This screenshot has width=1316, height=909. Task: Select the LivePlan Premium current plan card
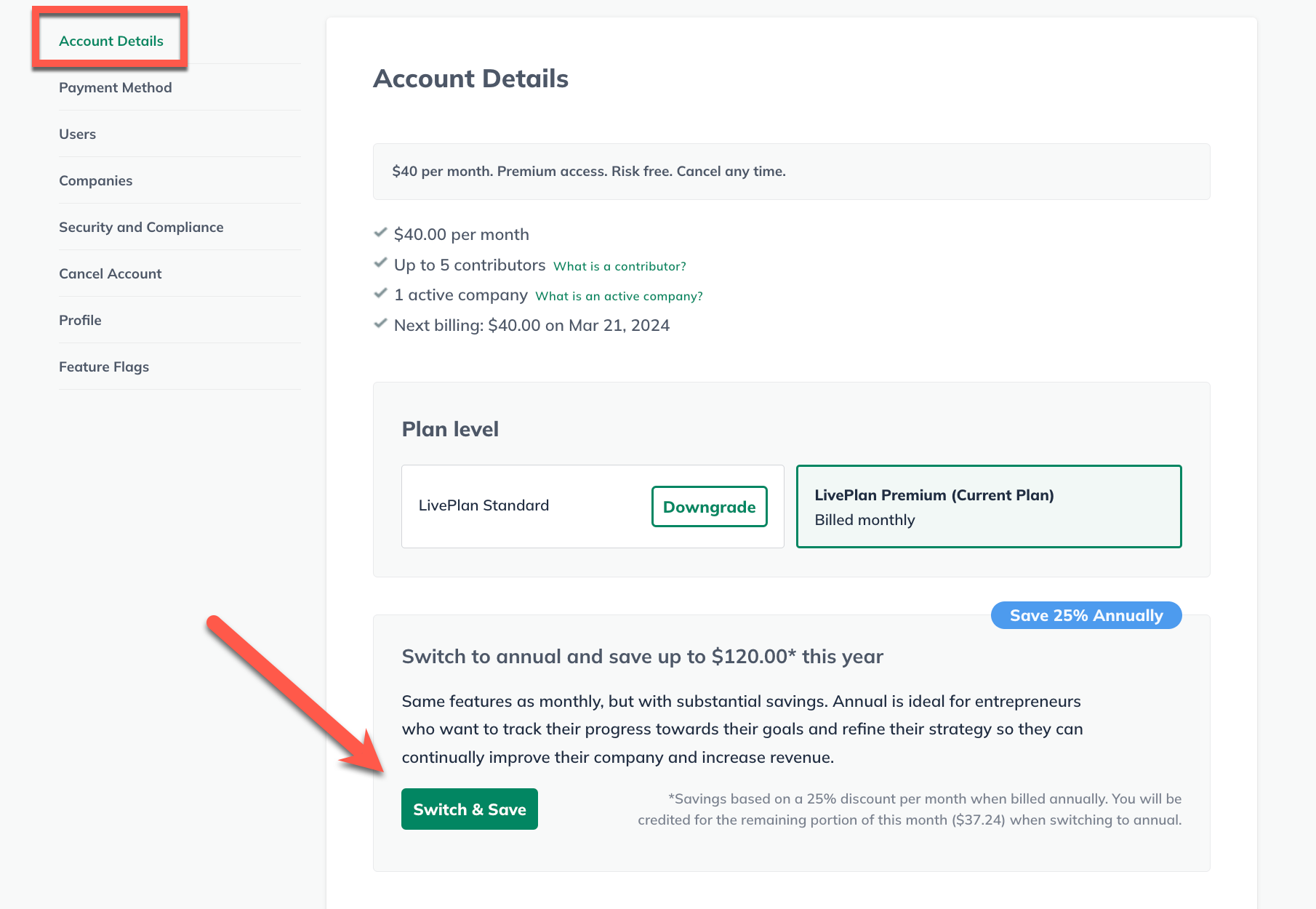click(x=989, y=506)
